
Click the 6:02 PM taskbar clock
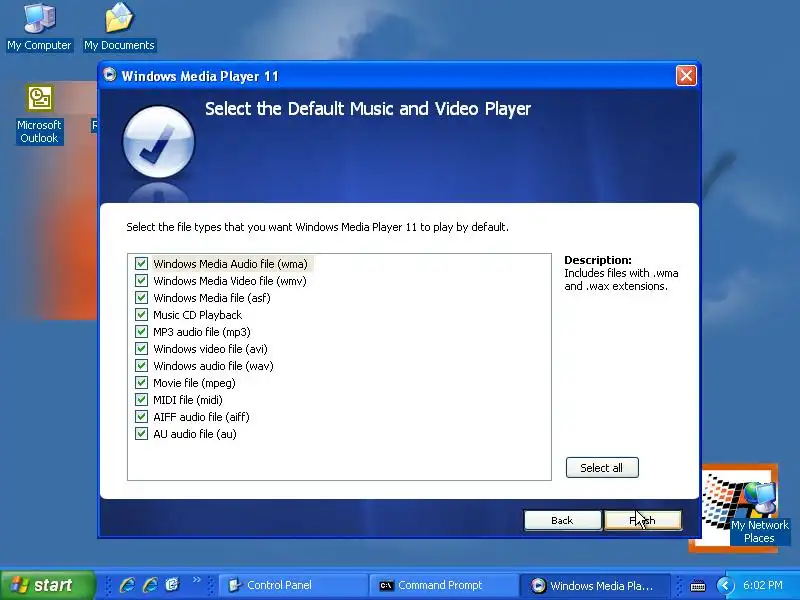pos(763,585)
